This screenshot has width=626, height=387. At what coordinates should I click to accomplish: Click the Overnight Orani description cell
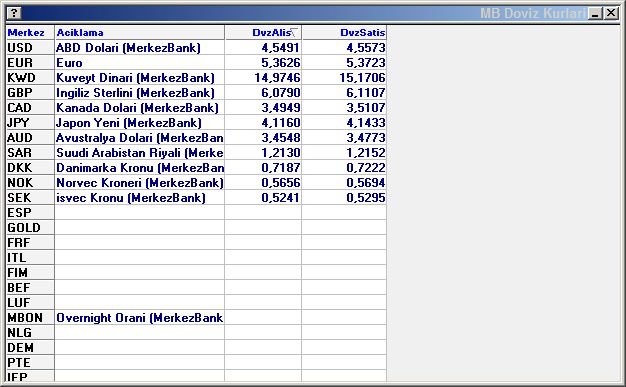click(140, 318)
